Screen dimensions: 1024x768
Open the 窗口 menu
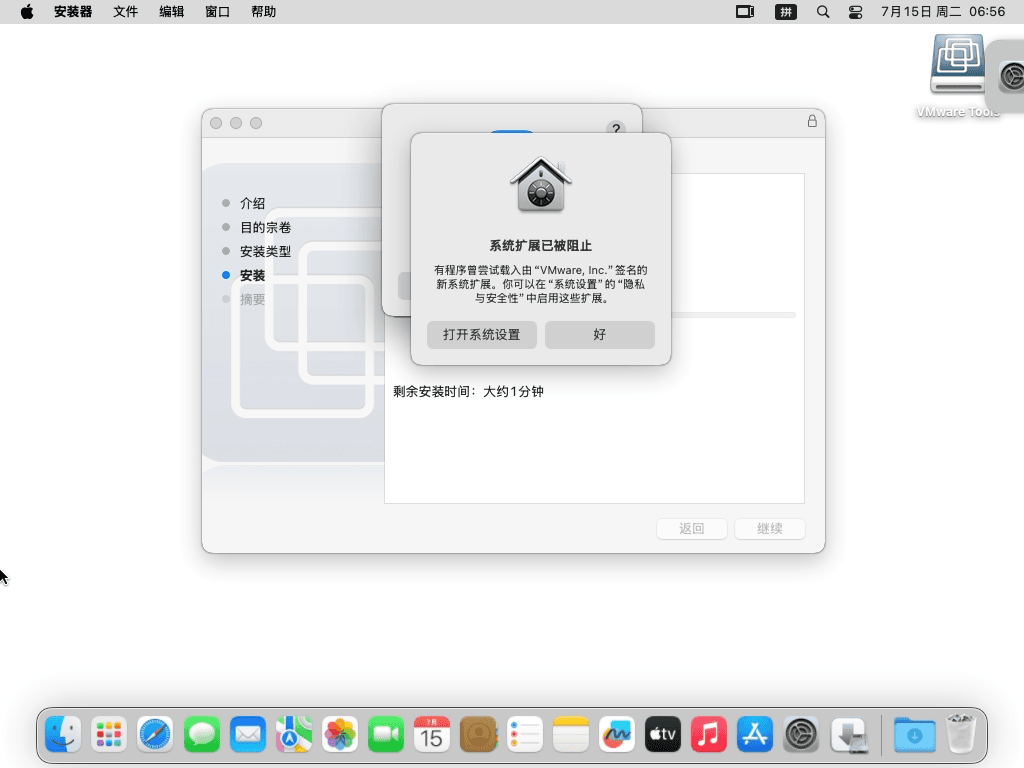click(217, 12)
